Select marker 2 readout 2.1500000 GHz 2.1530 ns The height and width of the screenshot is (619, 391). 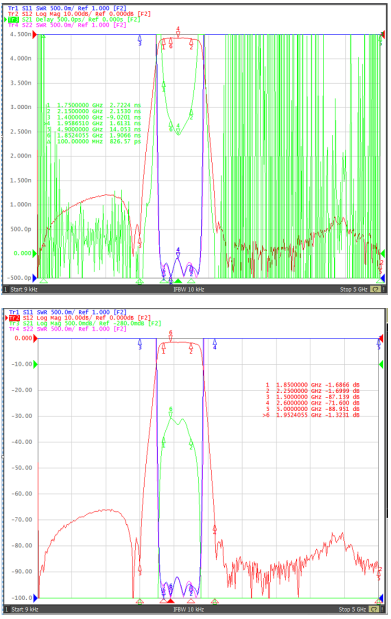pyautogui.click(x=94, y=111)
